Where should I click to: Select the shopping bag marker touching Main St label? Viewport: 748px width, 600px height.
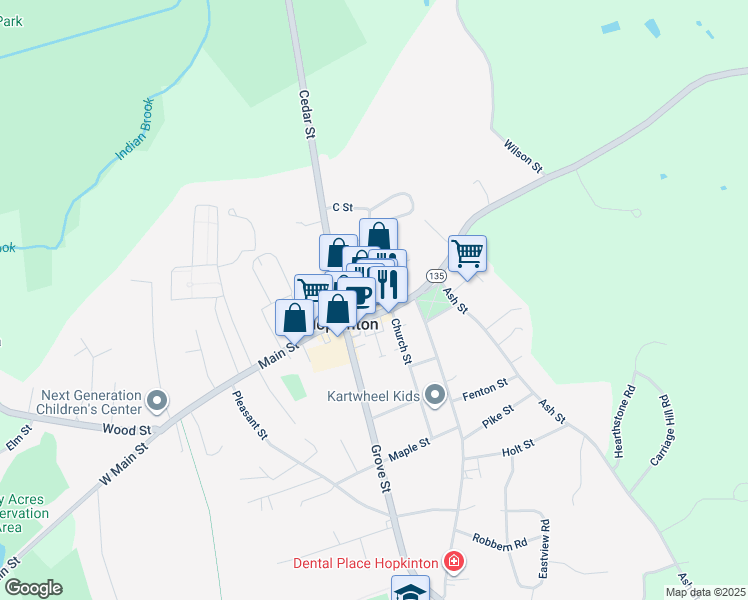point(295,319)
